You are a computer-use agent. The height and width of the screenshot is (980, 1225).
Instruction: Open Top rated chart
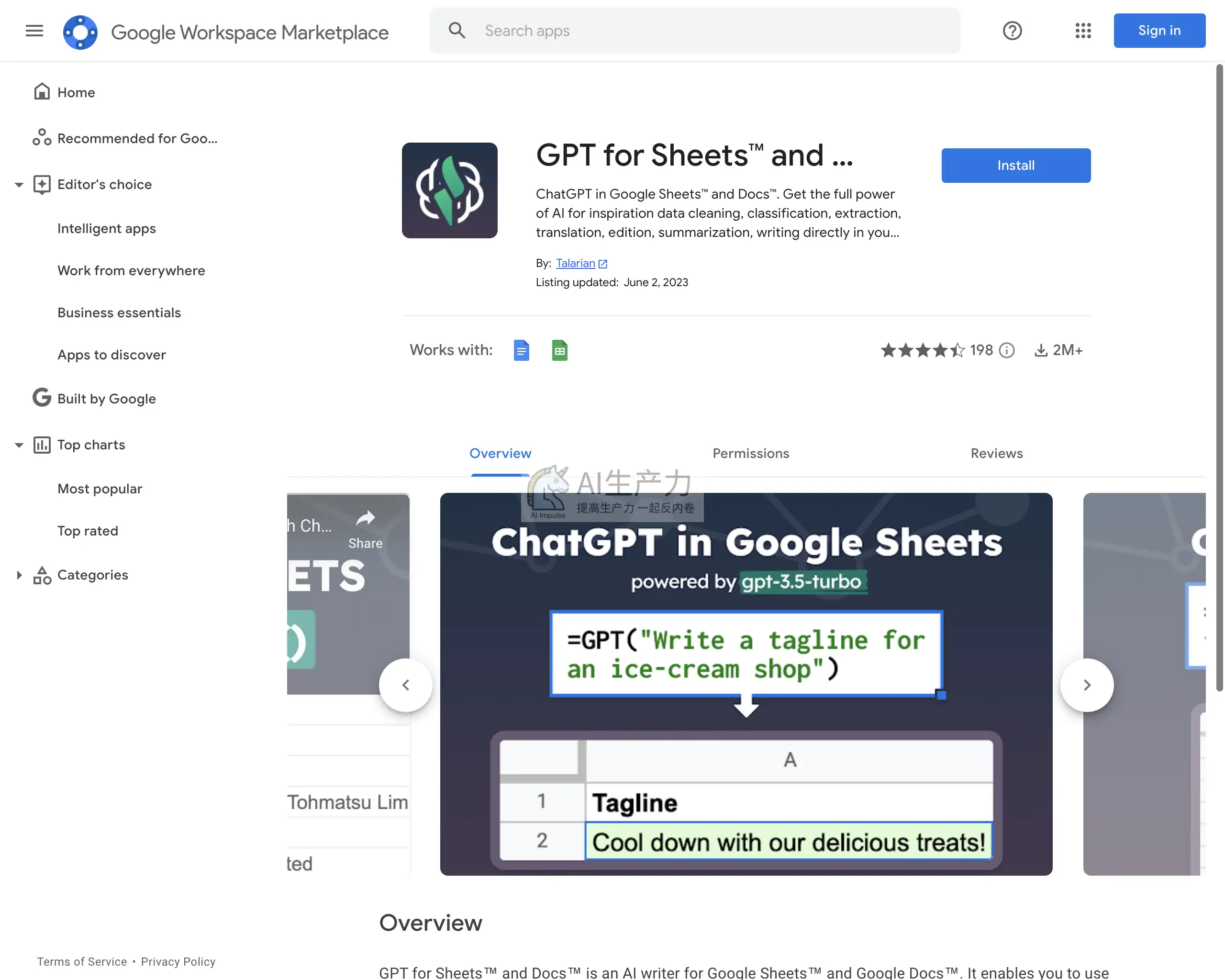tap(88, 531)
